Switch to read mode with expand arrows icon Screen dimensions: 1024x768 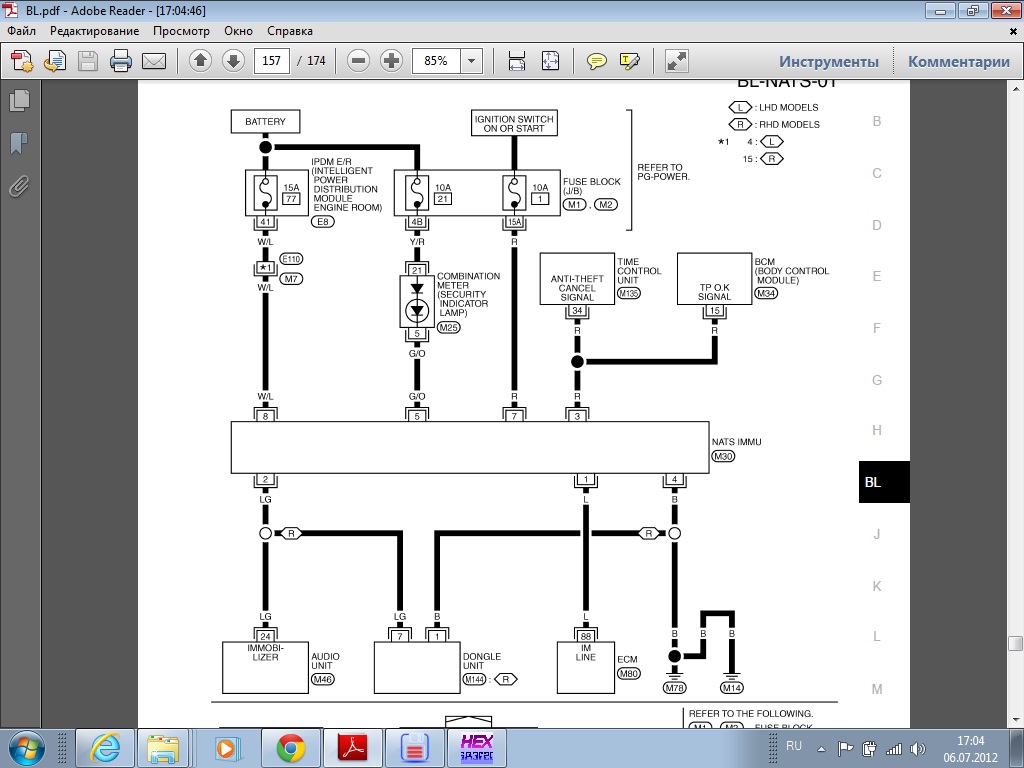(677, 61)
